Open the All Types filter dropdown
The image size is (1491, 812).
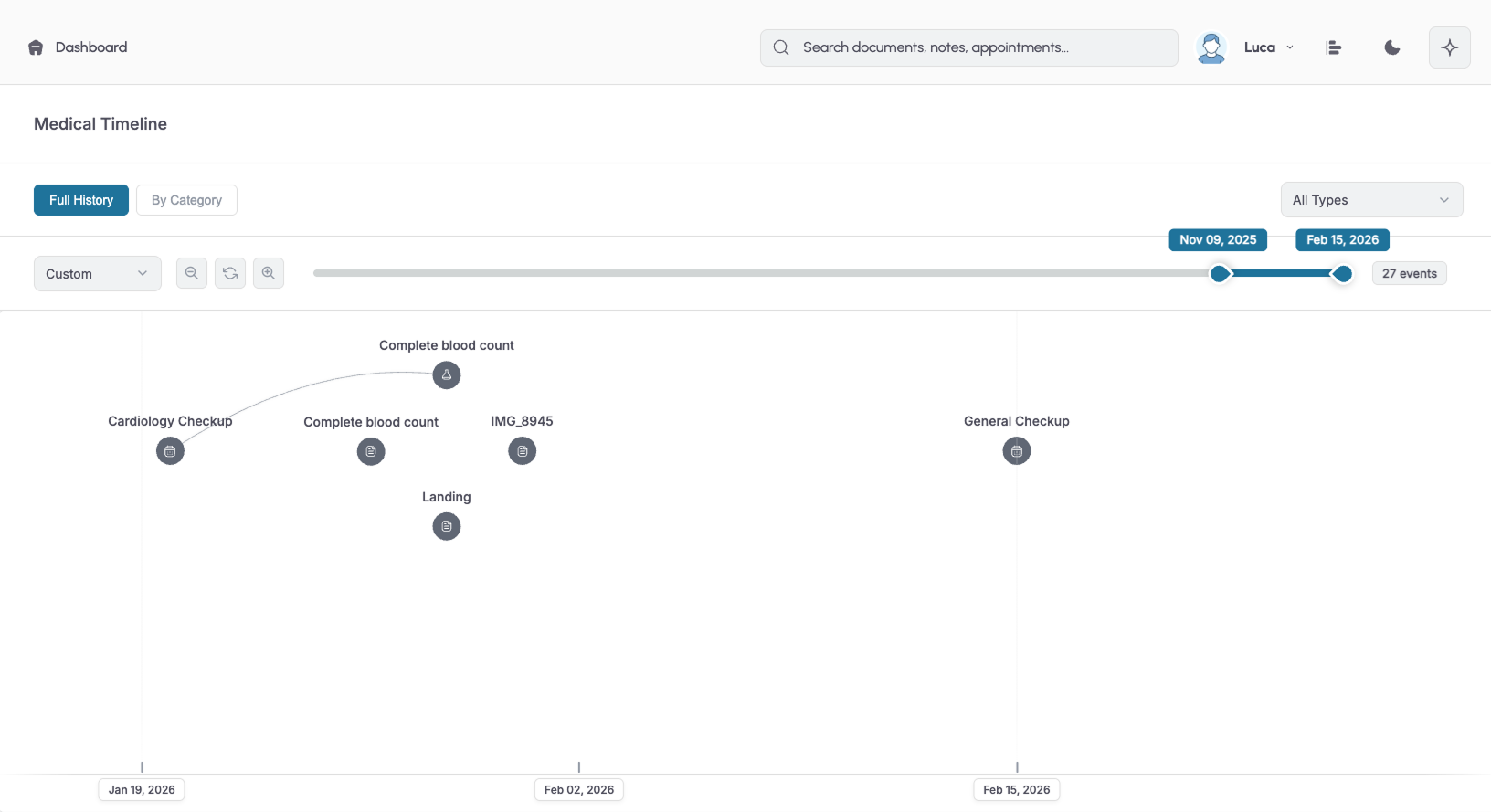click(x=1371, y=200)
